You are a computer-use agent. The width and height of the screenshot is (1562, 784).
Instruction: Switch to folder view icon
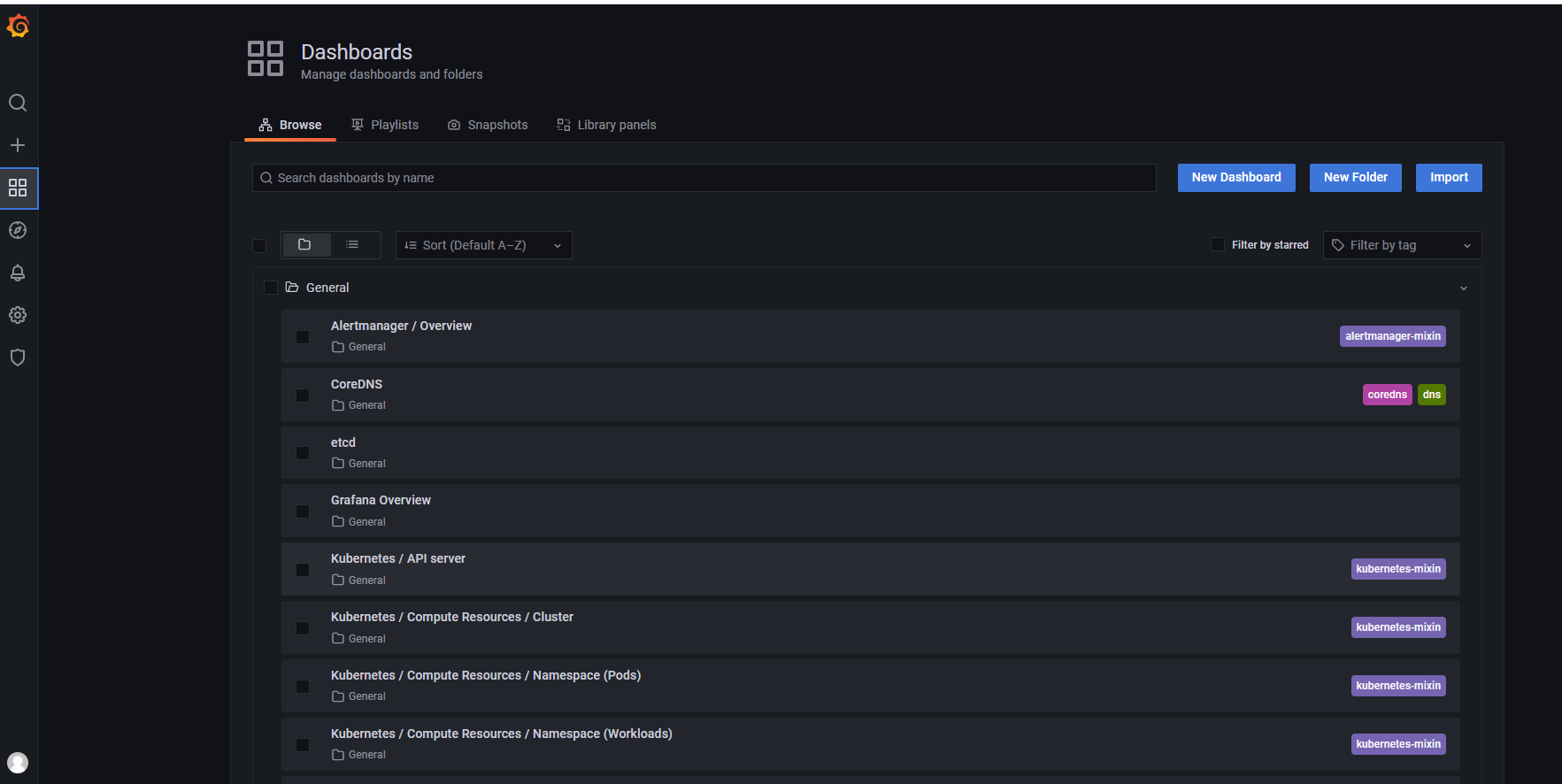305,245
